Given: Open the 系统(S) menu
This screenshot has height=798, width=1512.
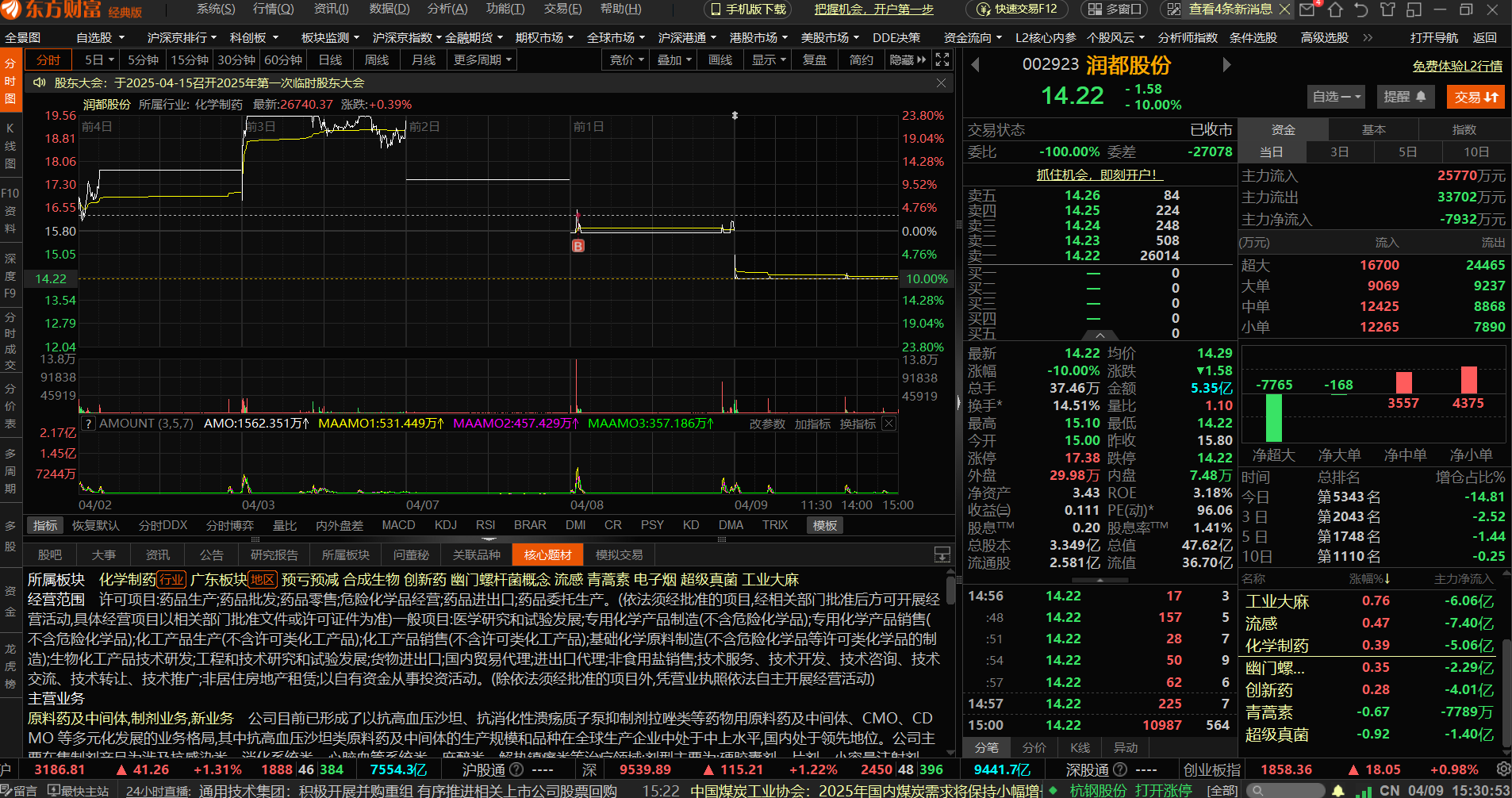Looking at the screenshot, I should (x=216, y=9).
